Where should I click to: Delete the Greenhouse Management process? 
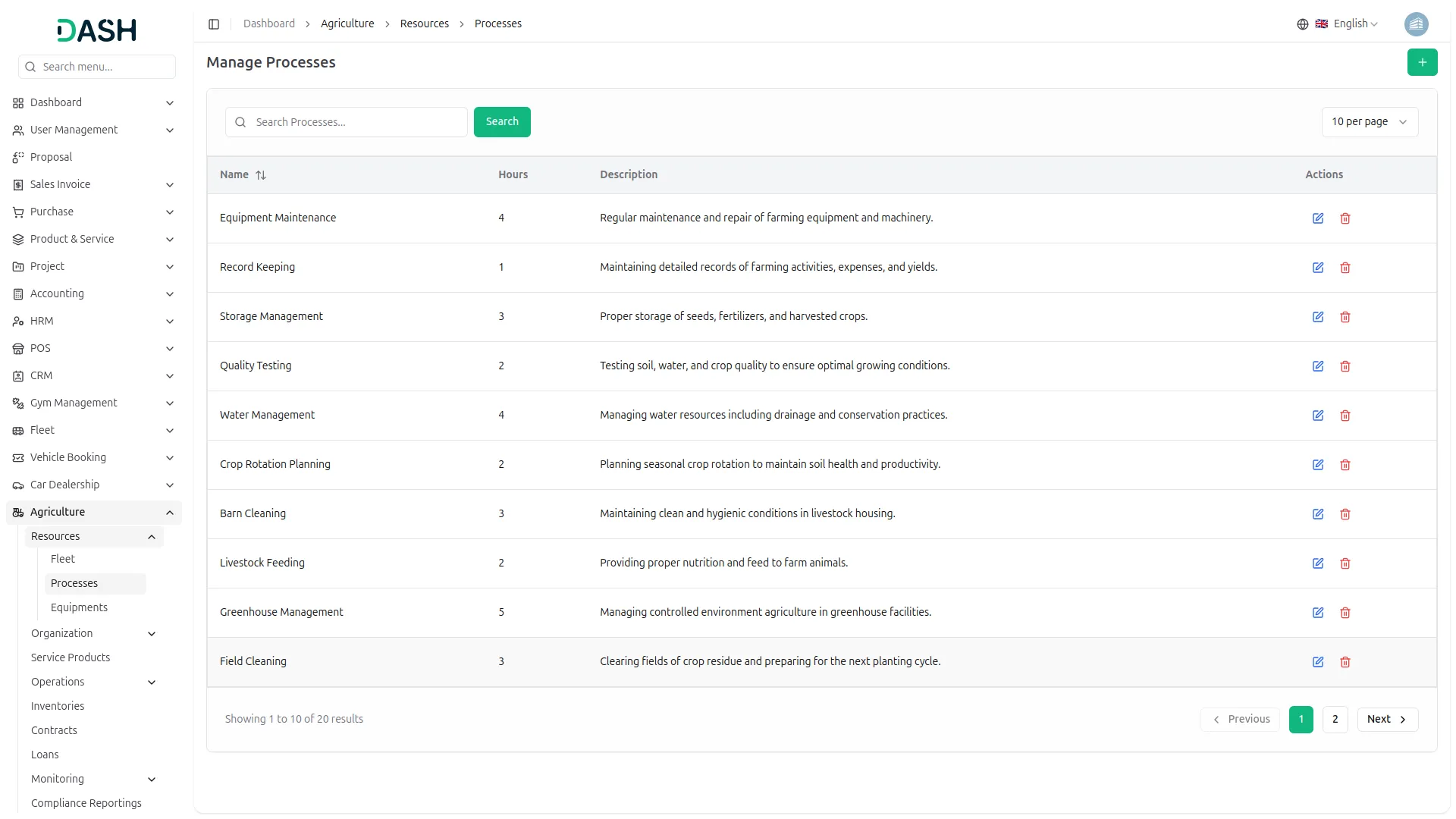(1345, 613)
